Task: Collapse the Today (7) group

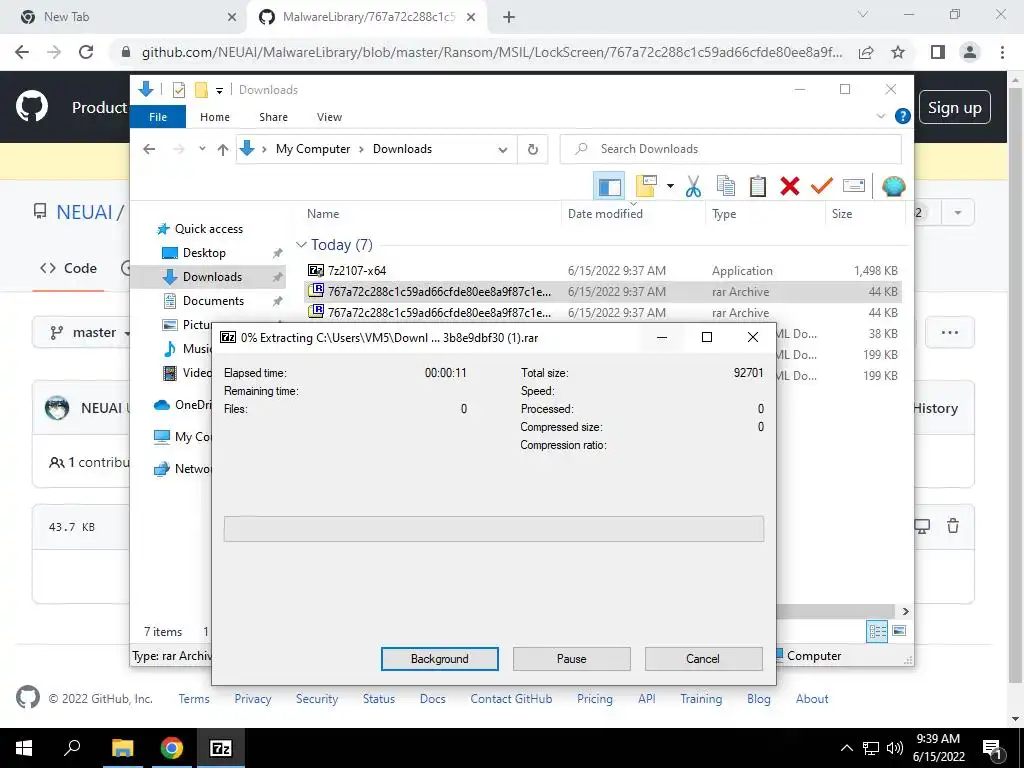Action: [x=301, y=245]
